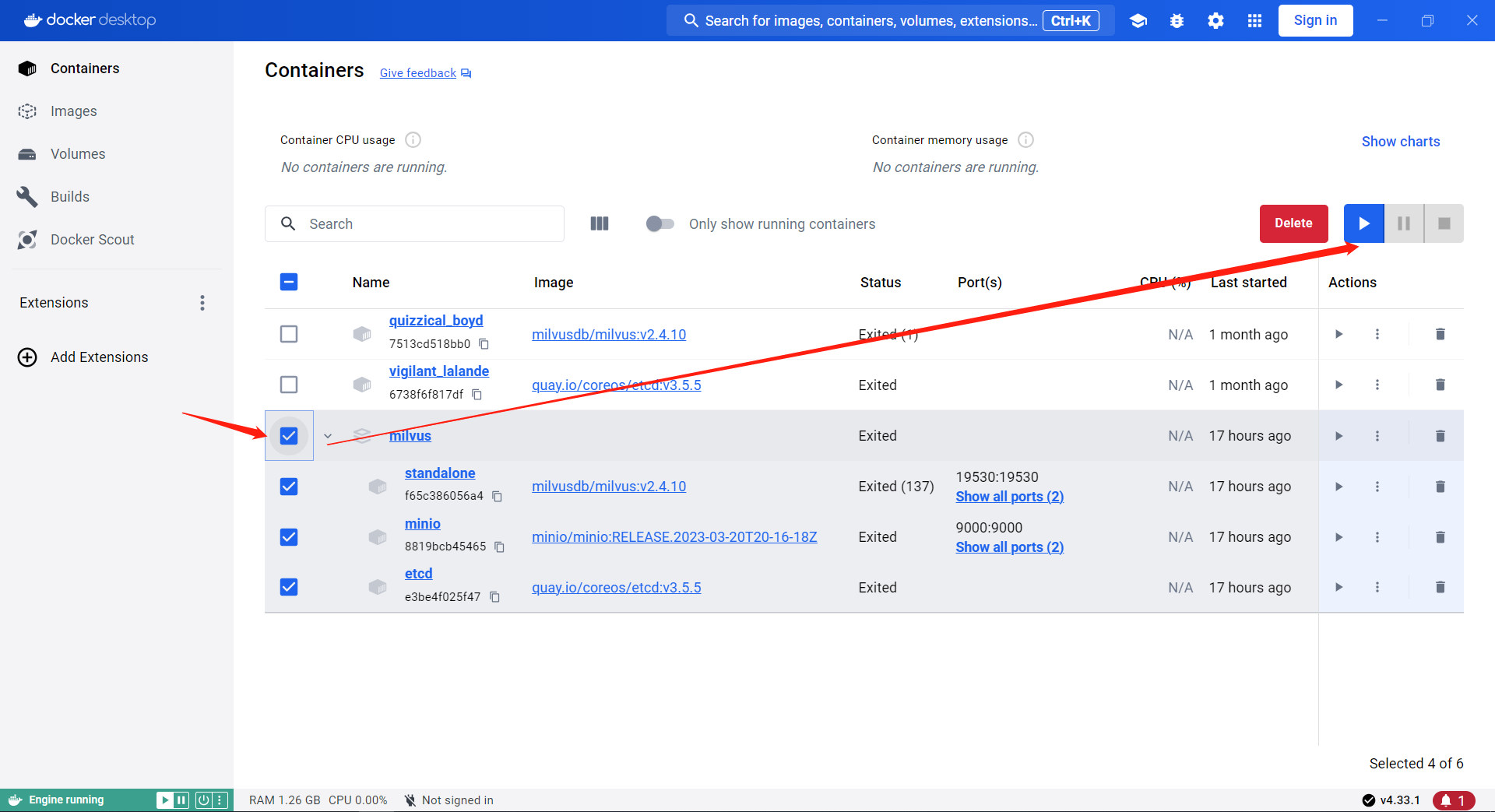The width and height of the screenshot is (1495, 812).
Task: Start the vigilant_lalande container
Action: pos(1338,385)
